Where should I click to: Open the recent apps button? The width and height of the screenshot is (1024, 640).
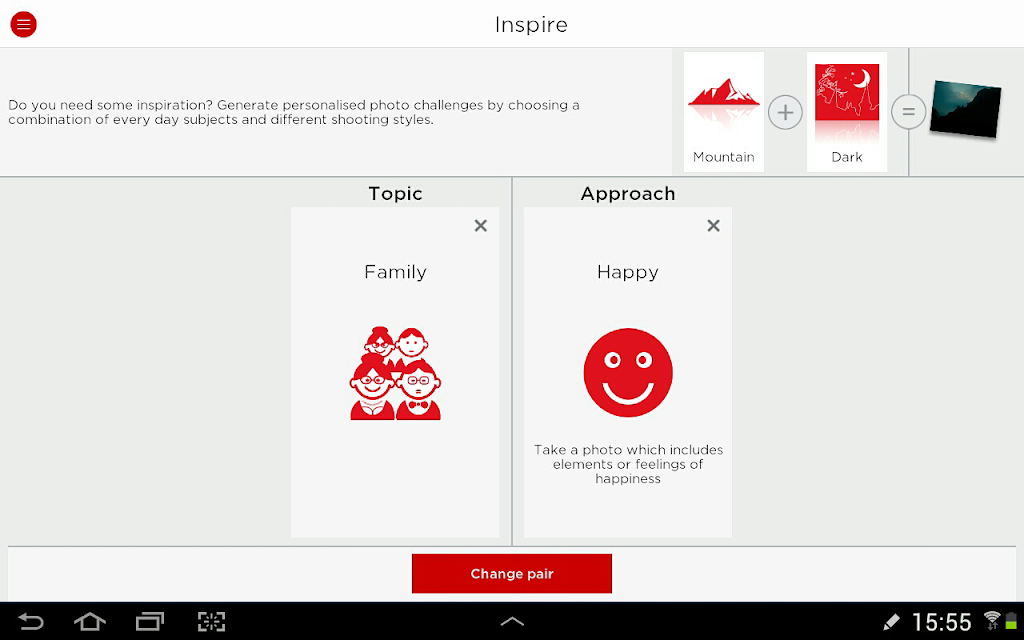click(x=150, y=621)
